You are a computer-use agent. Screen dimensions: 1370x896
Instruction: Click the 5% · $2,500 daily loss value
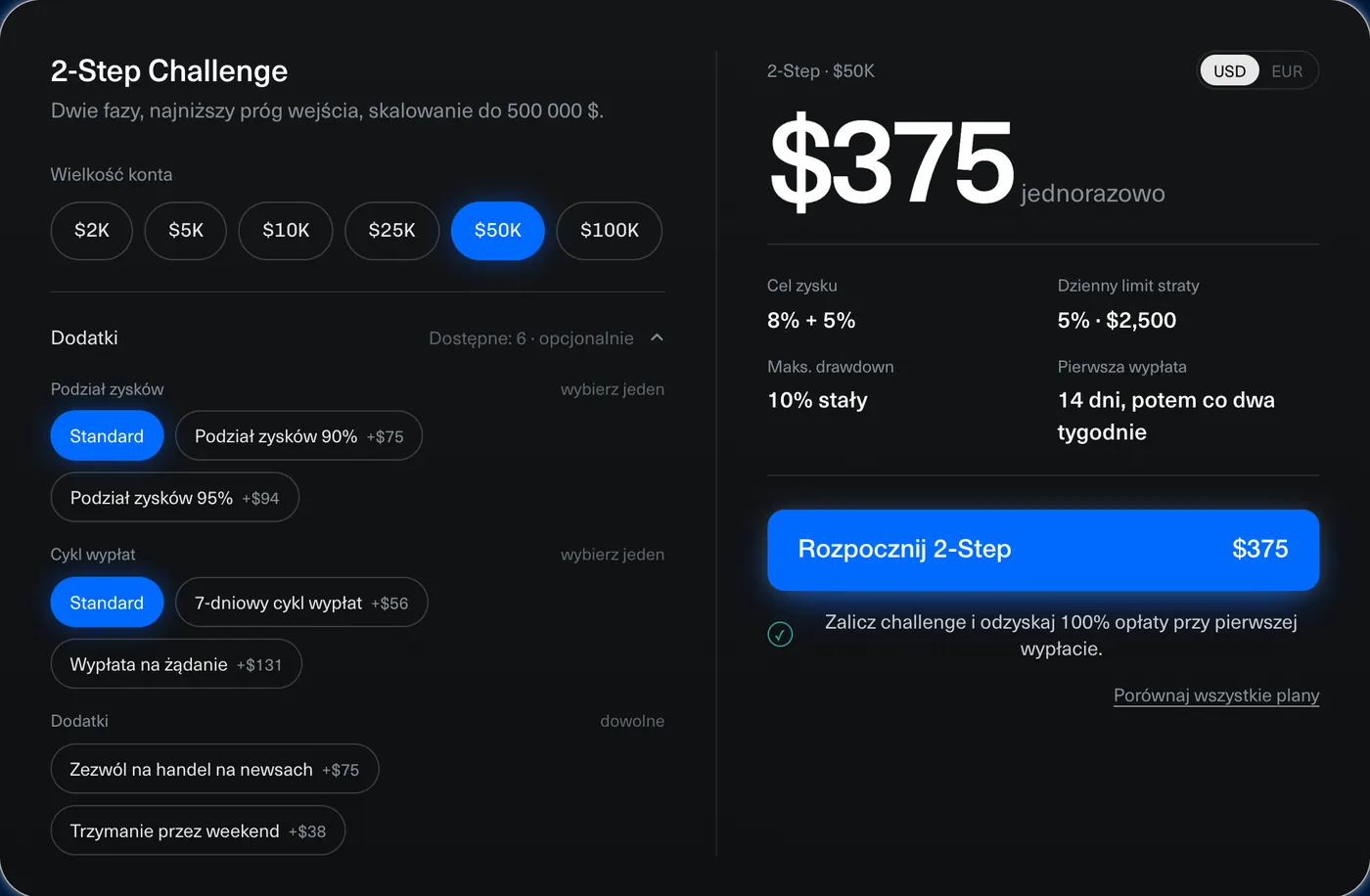click(x=1117, y=320)
